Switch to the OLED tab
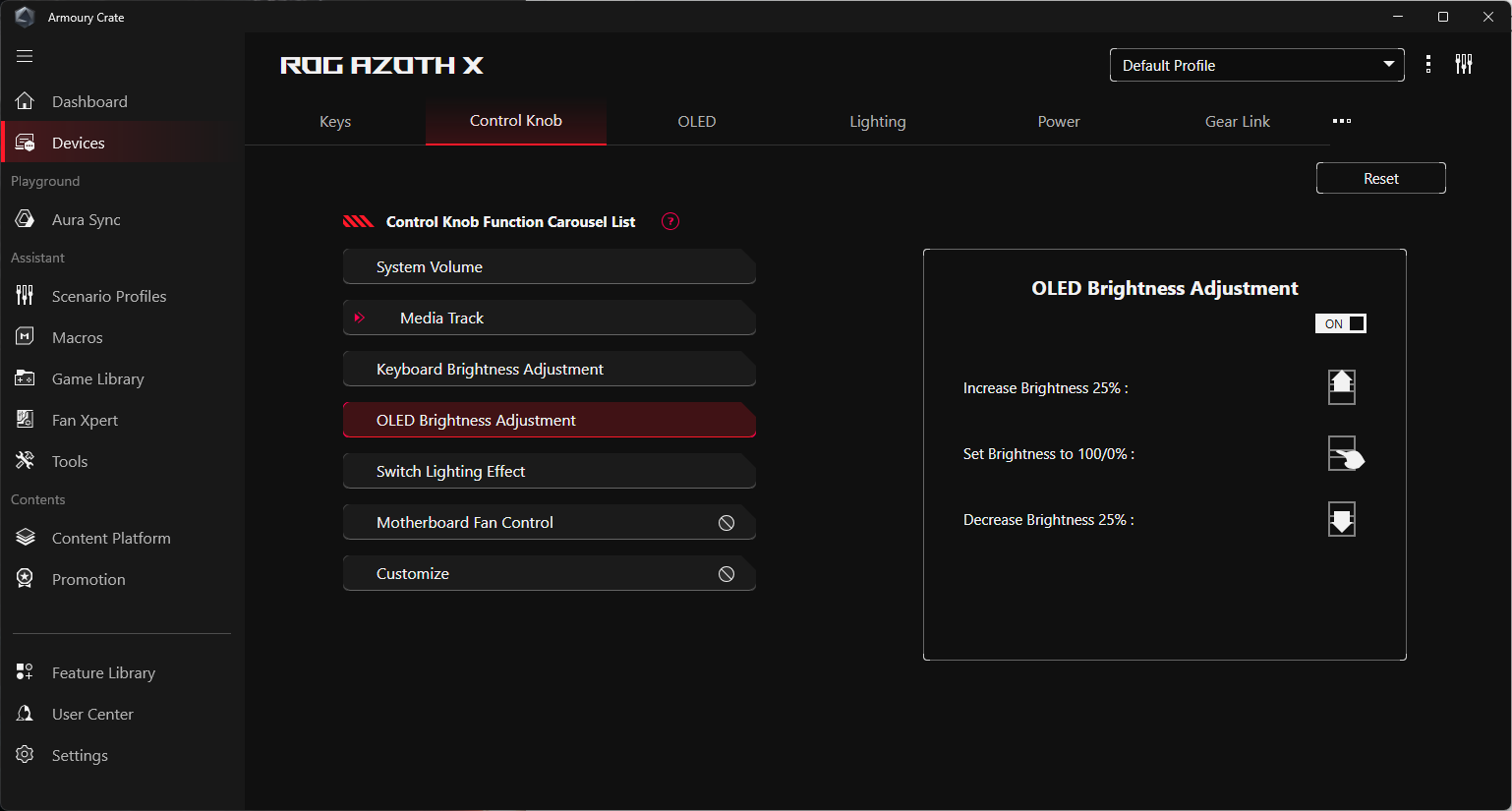1512x811 pixels. [696, 122]
